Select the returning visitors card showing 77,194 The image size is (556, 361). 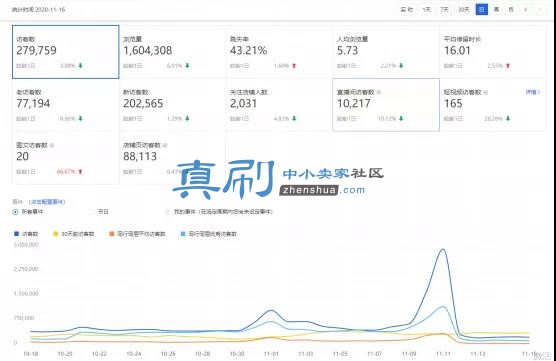tap(66, 105)
